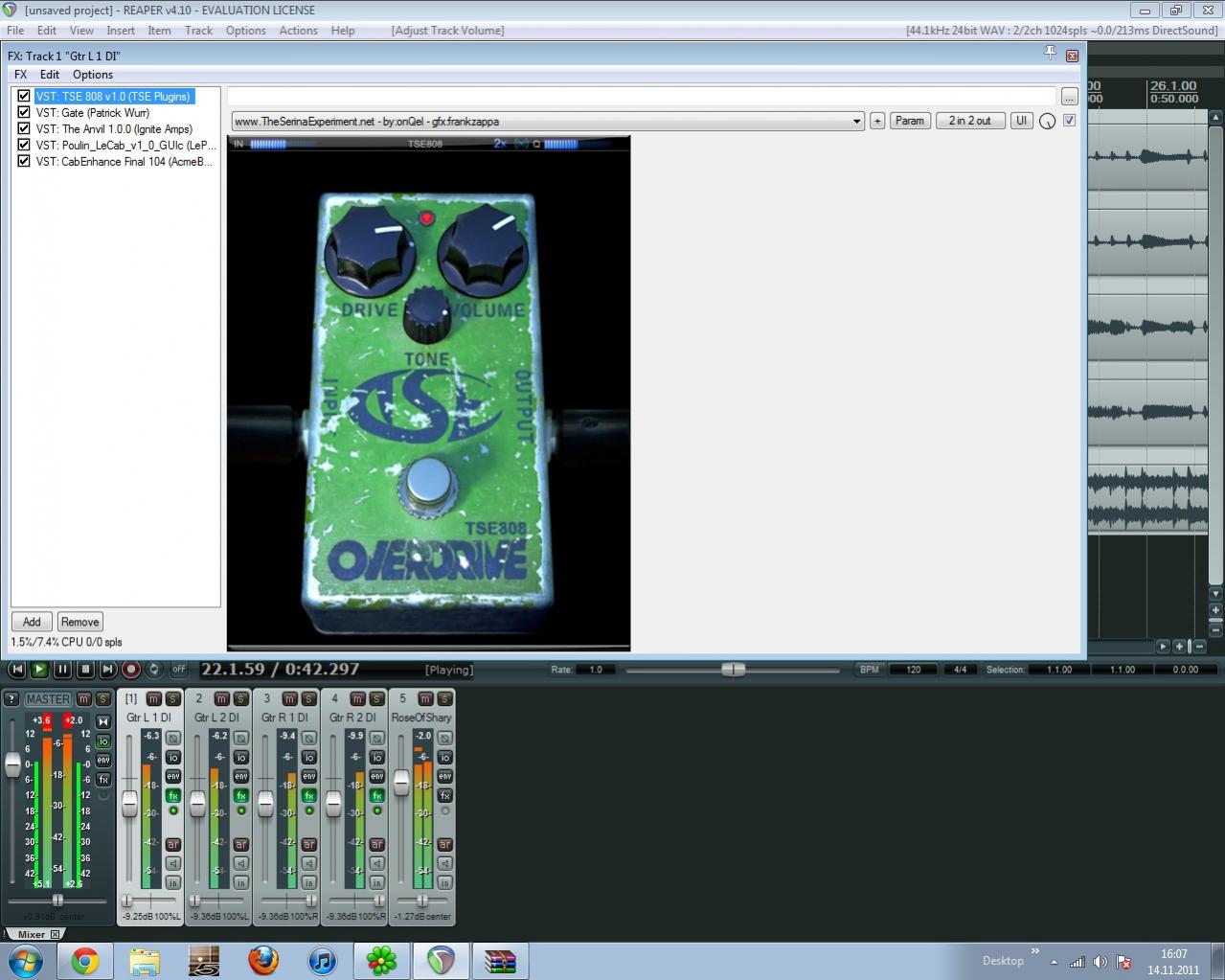Open the Actions menu
Image resolution: width=1225 pixels, height=980 pixels.
tap(298, 31)
